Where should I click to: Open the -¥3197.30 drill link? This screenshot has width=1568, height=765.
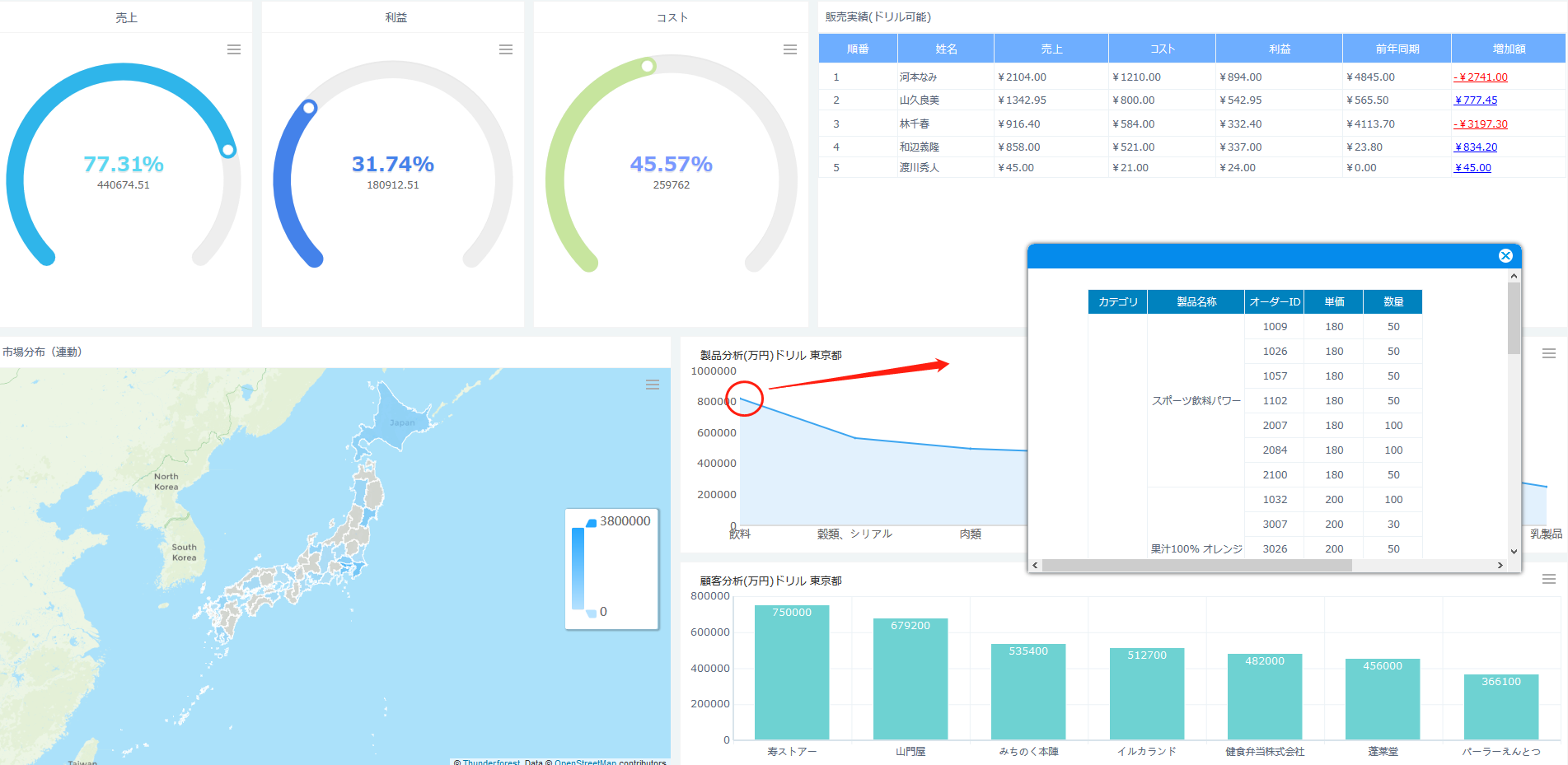[1481, 124]
